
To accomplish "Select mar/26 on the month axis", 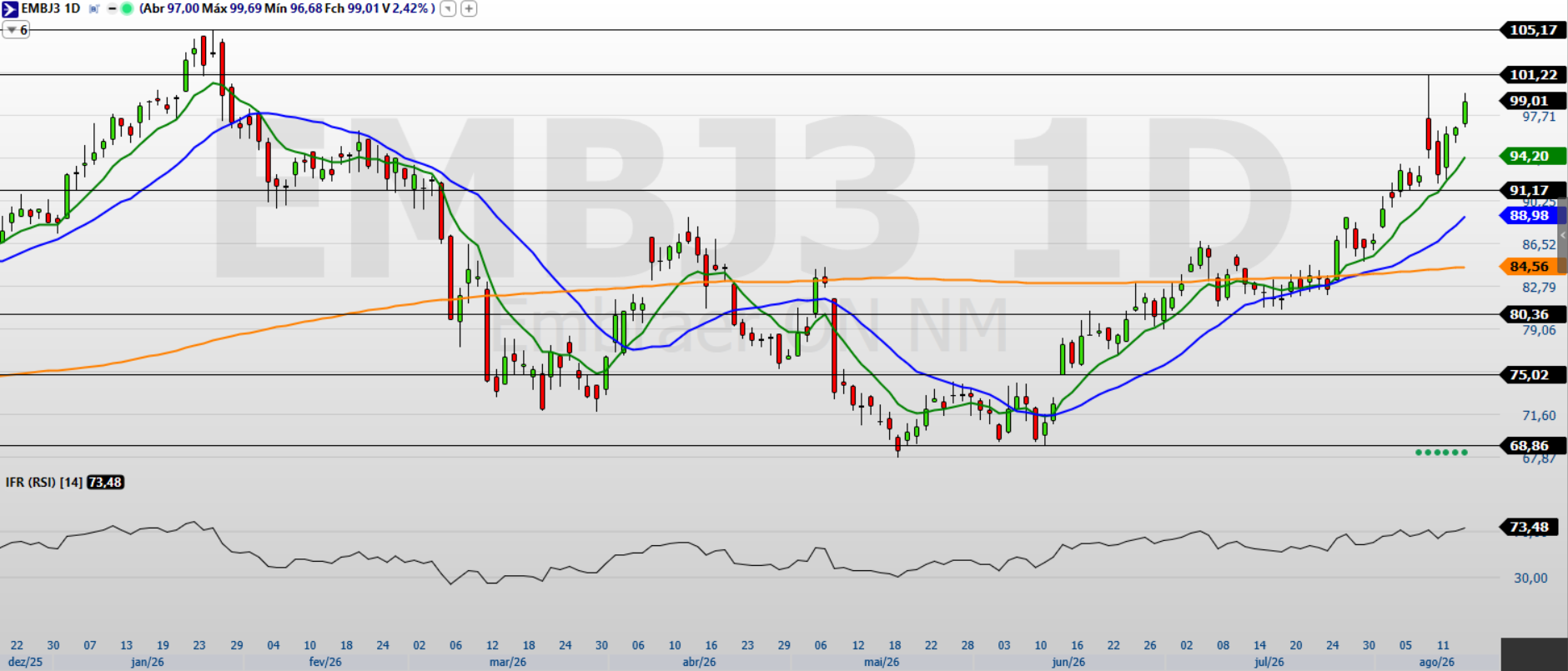I will click(x=508, y=662).
